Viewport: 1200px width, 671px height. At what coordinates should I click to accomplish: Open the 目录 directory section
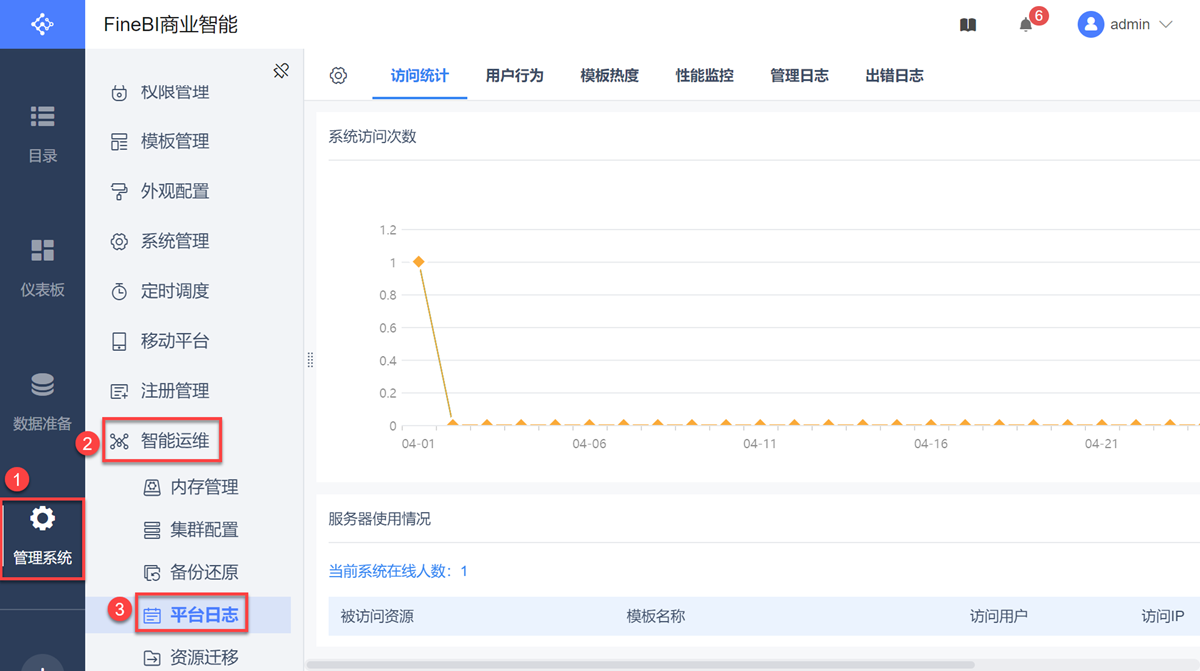(x=43, y=132)
